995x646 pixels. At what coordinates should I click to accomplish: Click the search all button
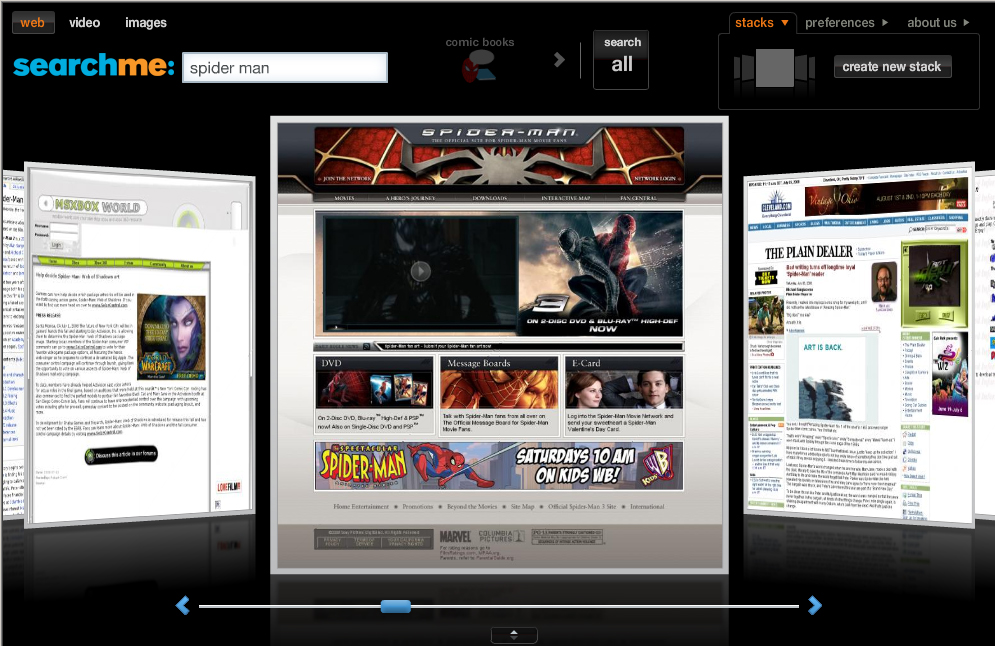click(621, 60)
